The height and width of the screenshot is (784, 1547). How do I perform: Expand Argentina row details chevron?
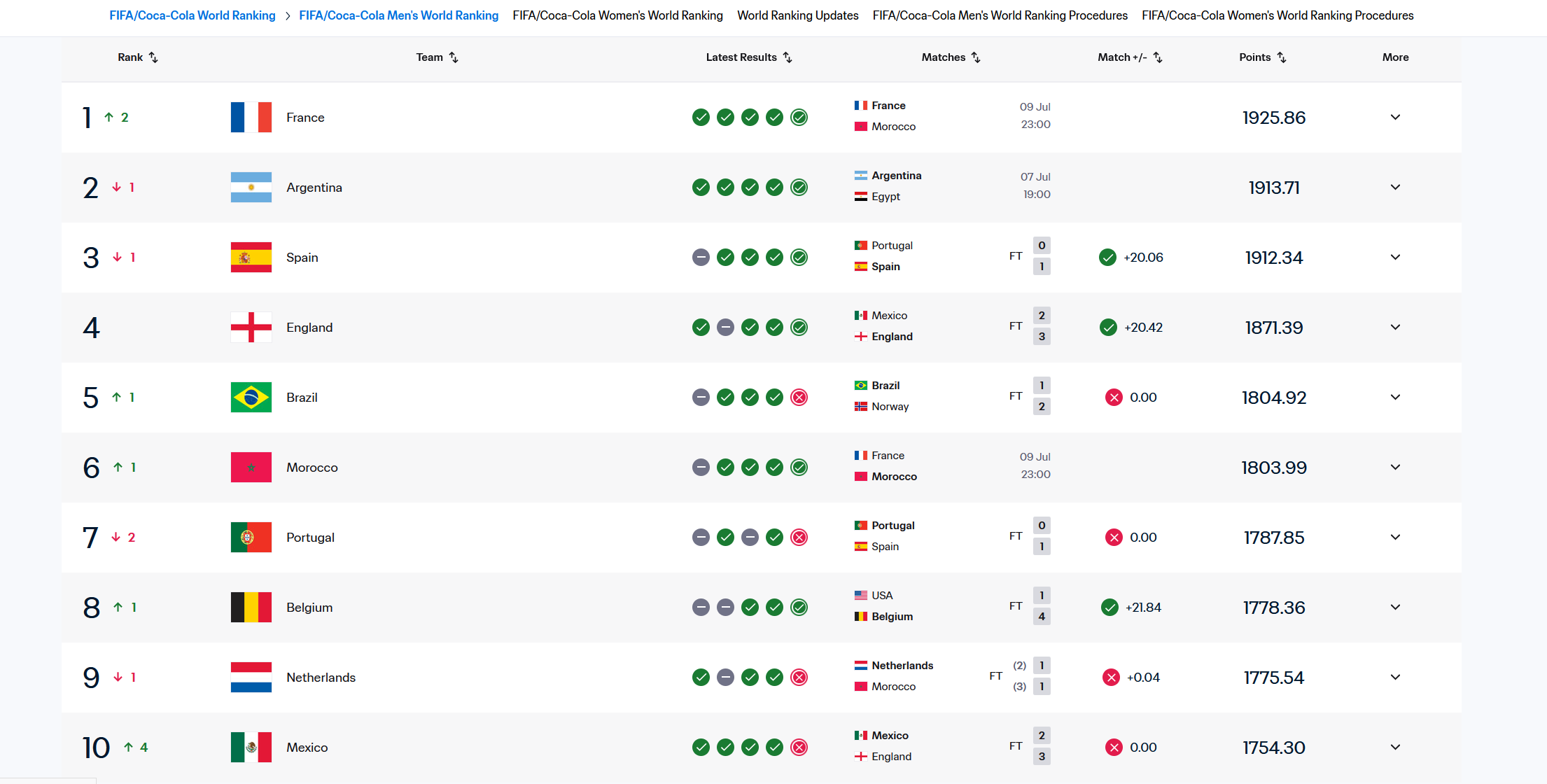coord(1395,187)
